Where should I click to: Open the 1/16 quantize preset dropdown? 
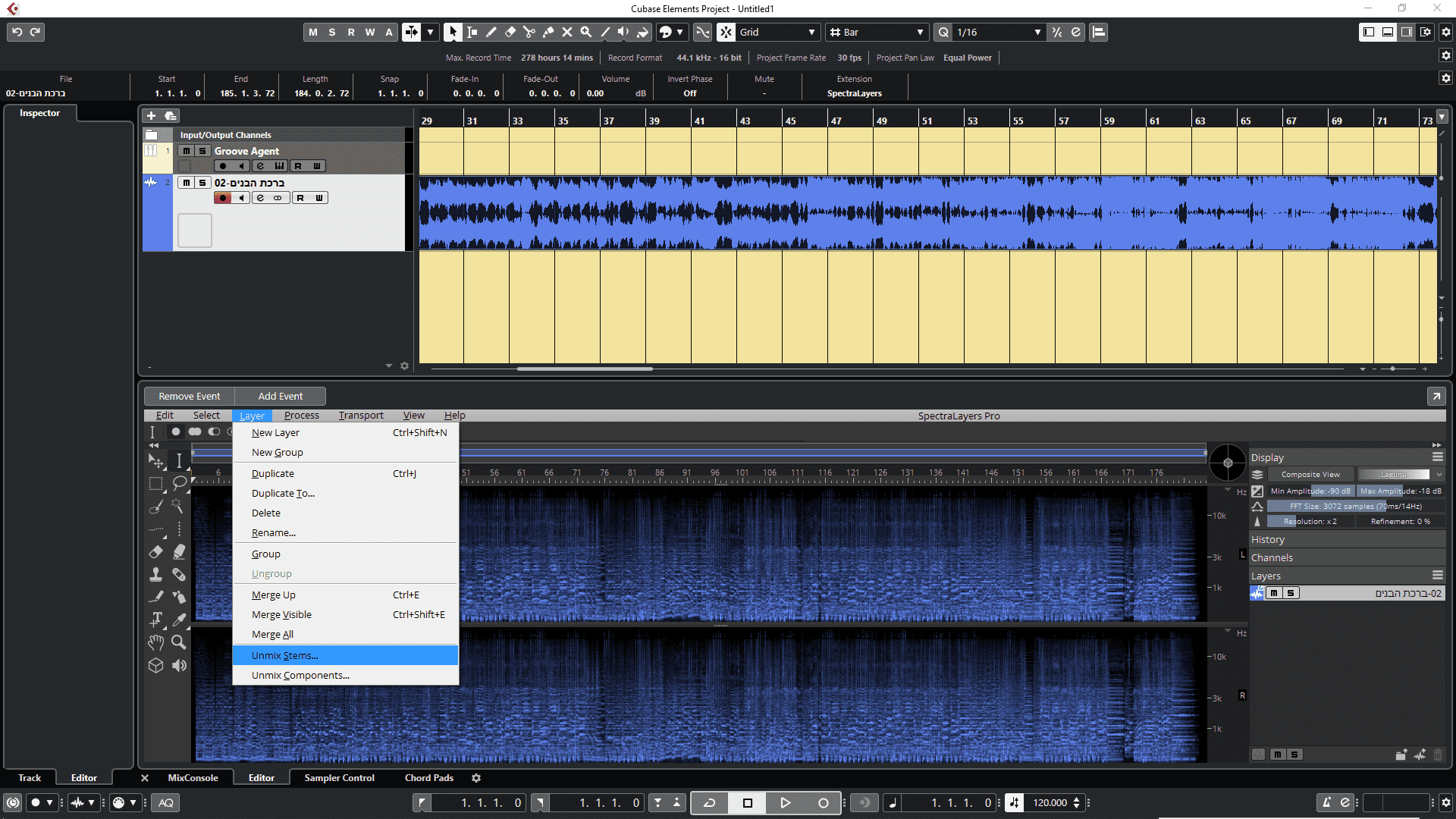[x=1037, y=32]
